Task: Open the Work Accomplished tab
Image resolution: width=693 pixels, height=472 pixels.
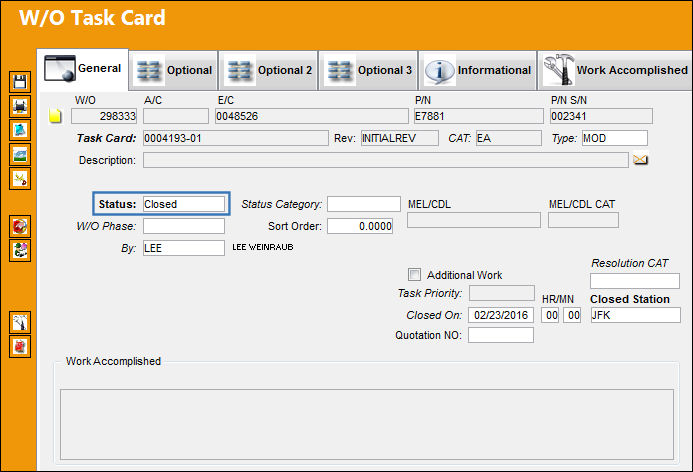Action: tap(615, 70)
